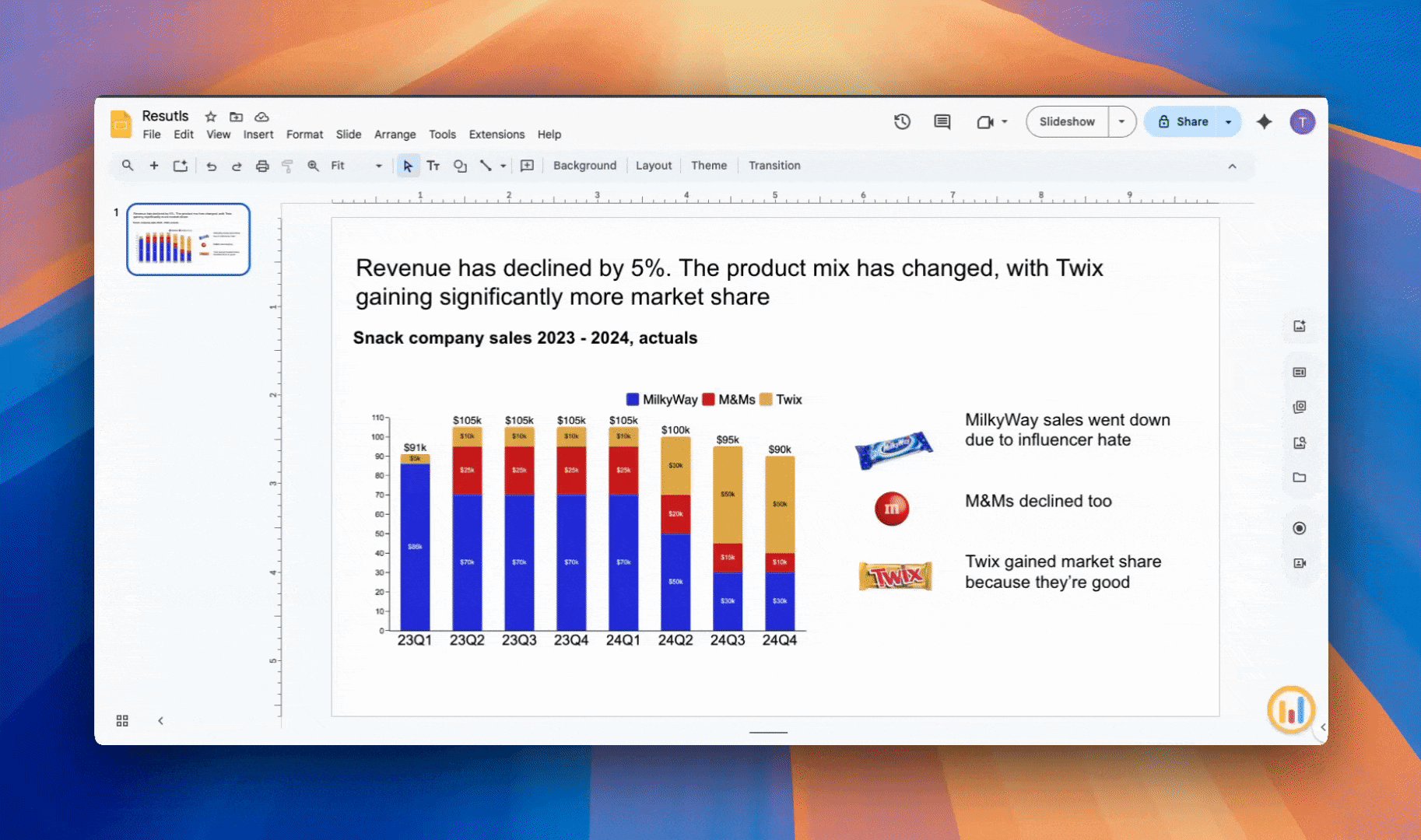
Task: Expand Share options dropdown arrow
Action: click(x=1228, y=121)
